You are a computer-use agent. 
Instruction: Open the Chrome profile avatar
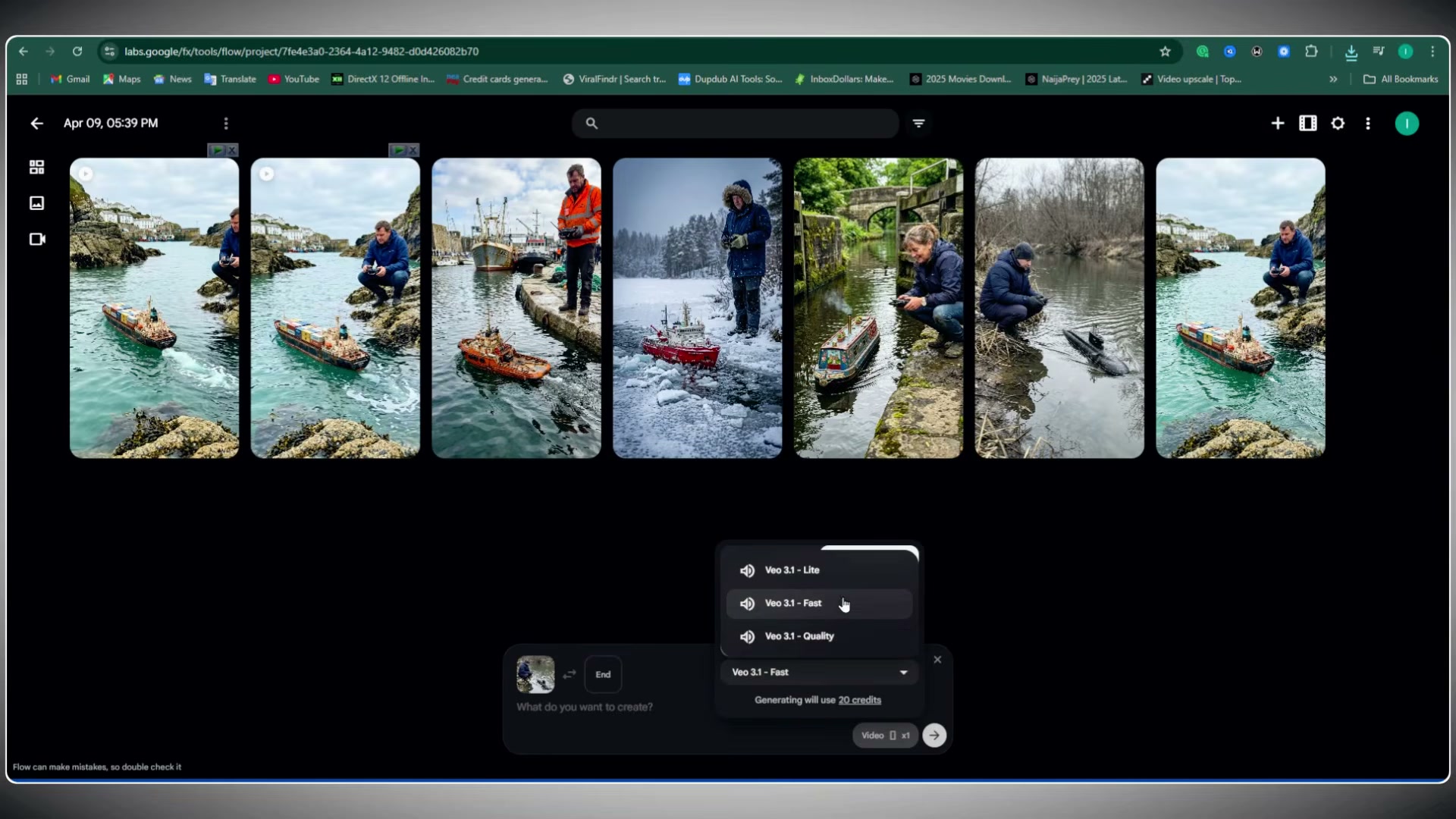pyautogui.click(x=1405, y=52)
